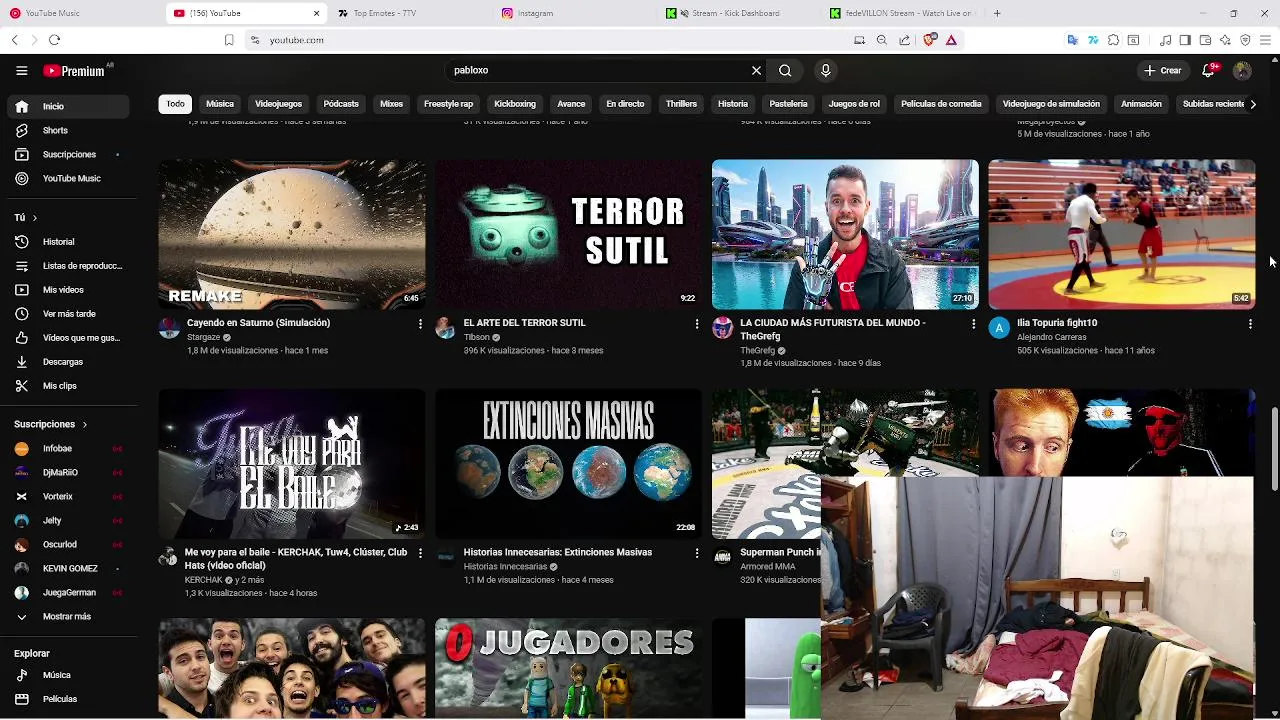The width and height of the screenshot is (1280, 720).
Task: Bookmark this page icon
Action: tap(229, 40)
